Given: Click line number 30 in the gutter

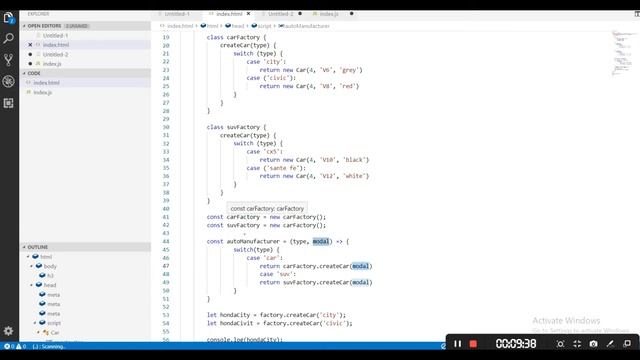Looking at the screenshot, I should [x=166, y=127].
